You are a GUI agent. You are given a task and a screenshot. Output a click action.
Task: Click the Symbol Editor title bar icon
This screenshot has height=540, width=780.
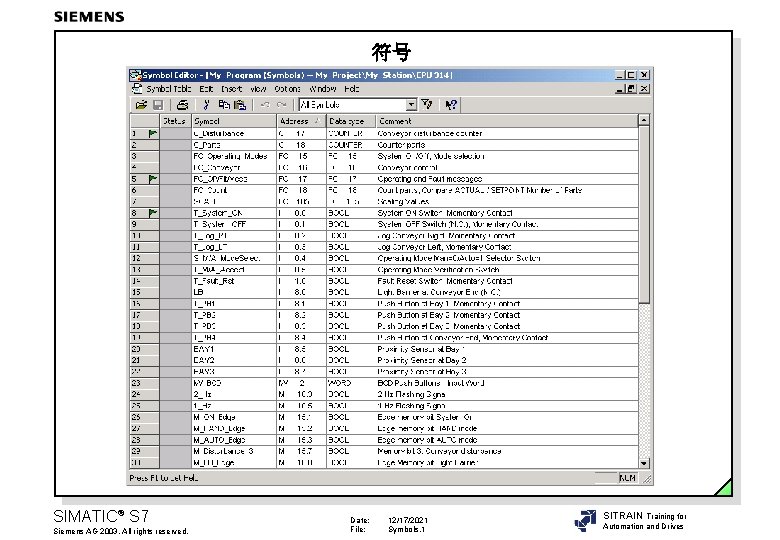135,75
